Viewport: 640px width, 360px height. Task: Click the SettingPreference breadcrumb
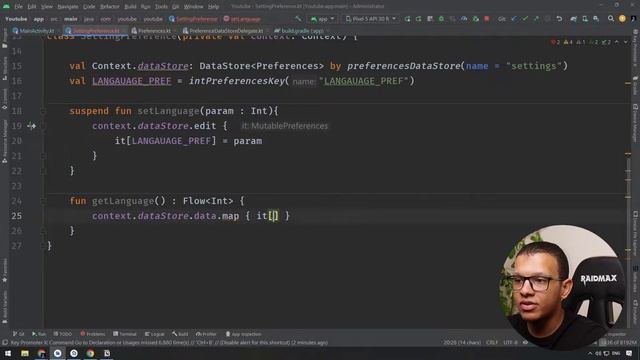(x=193, y=19)
